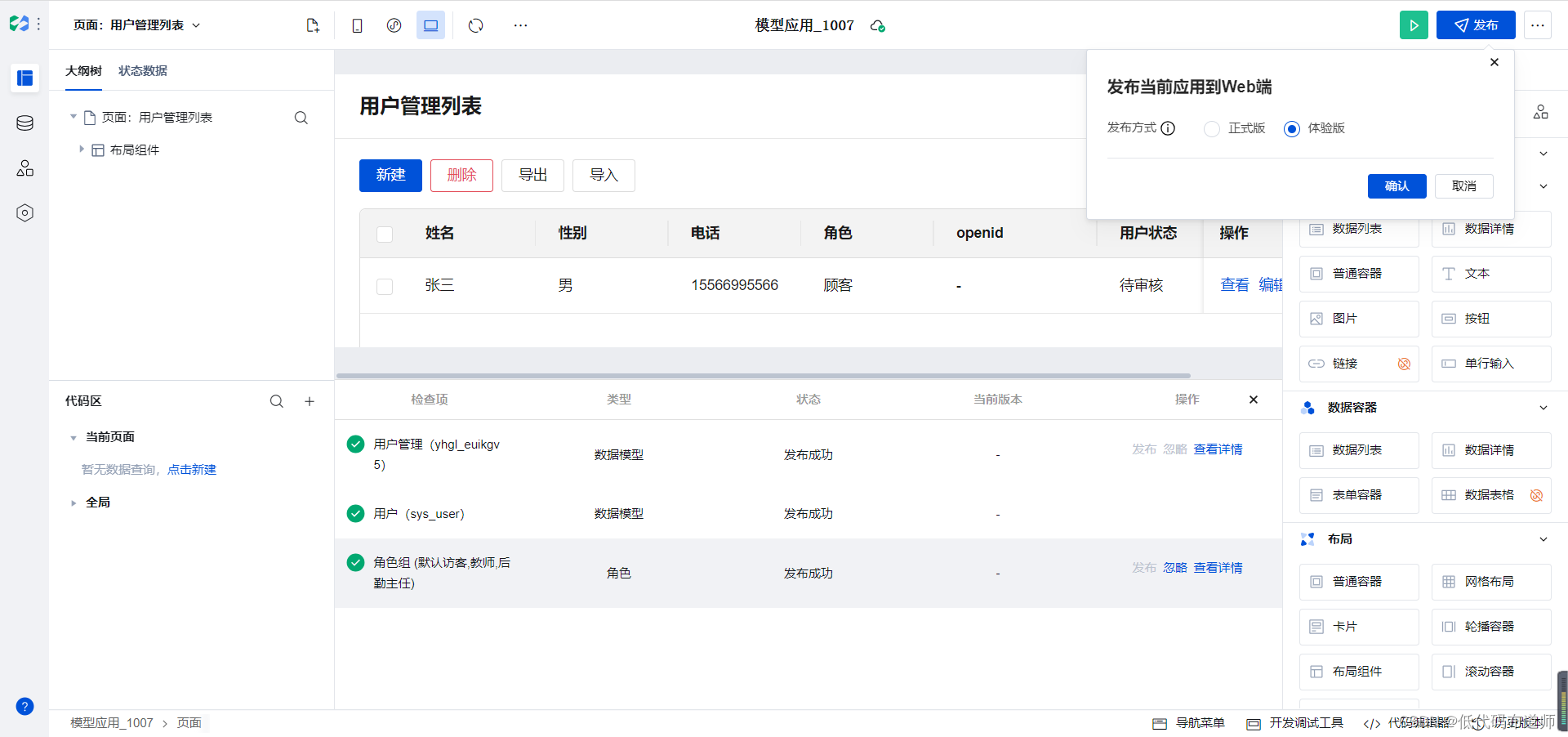Open 开发调试工具 in bottom bar
1568x737 pixels.
coord(1295,723)
